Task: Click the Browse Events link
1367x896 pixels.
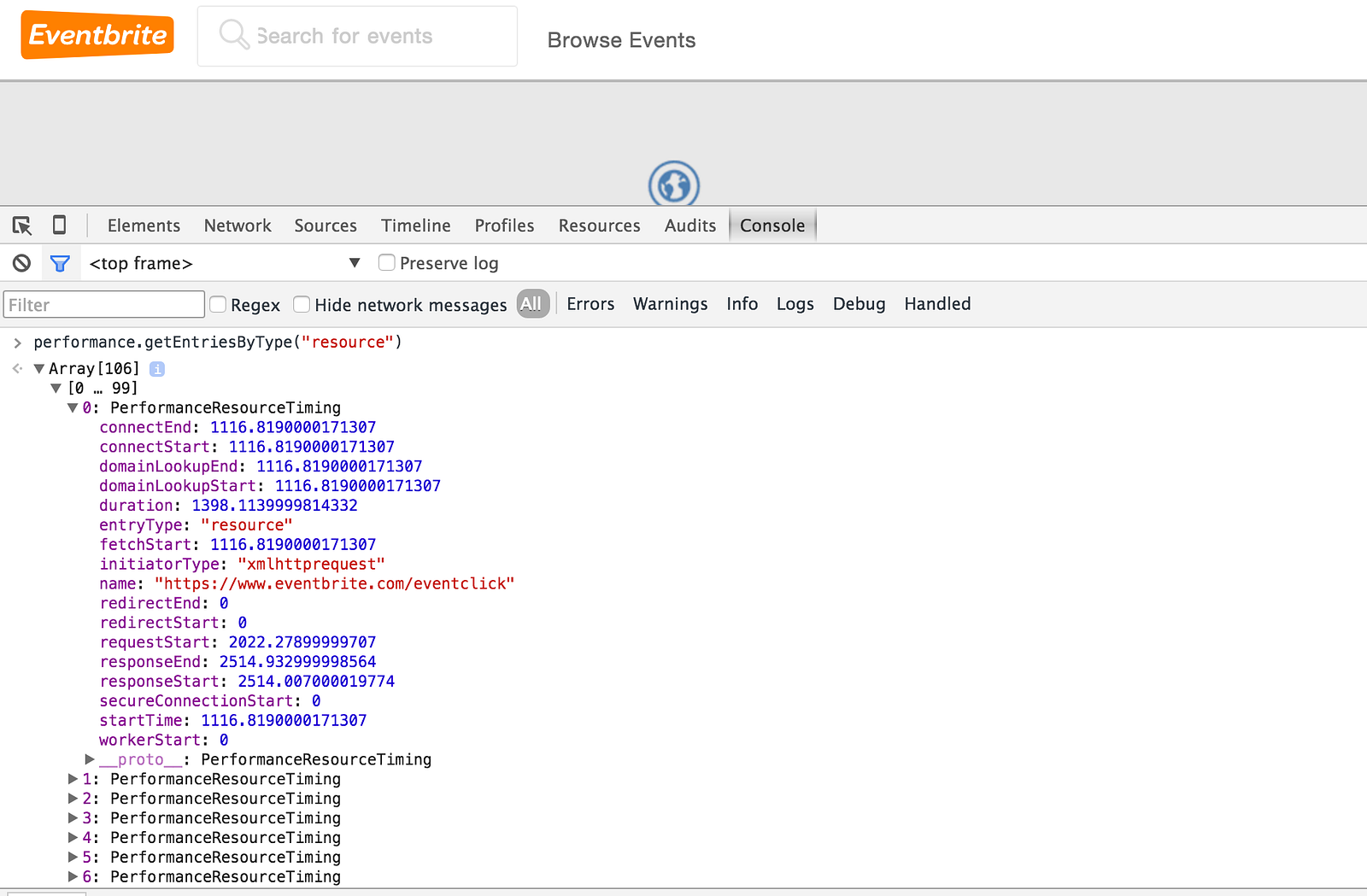Action: tap(621, 40)
